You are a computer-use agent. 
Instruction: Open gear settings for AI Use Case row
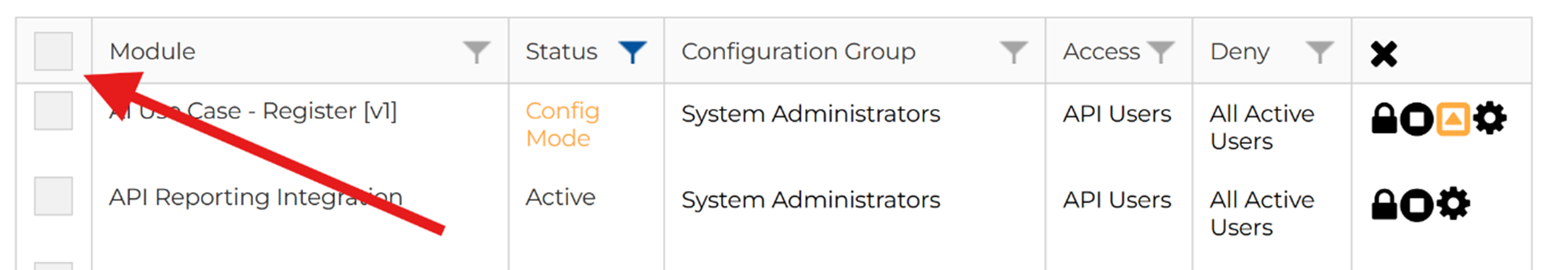coord(1490,119)
